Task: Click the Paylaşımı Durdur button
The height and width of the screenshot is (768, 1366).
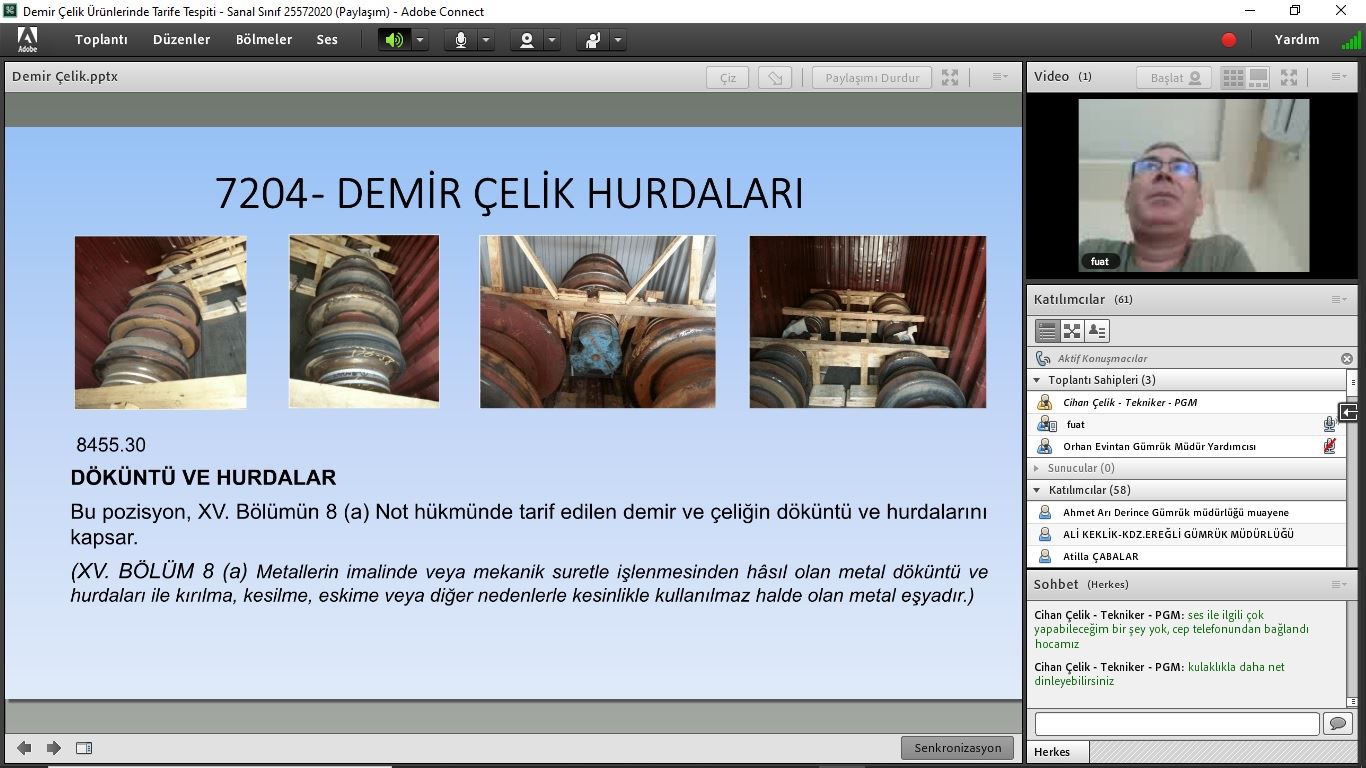Action: pos(872,78)
